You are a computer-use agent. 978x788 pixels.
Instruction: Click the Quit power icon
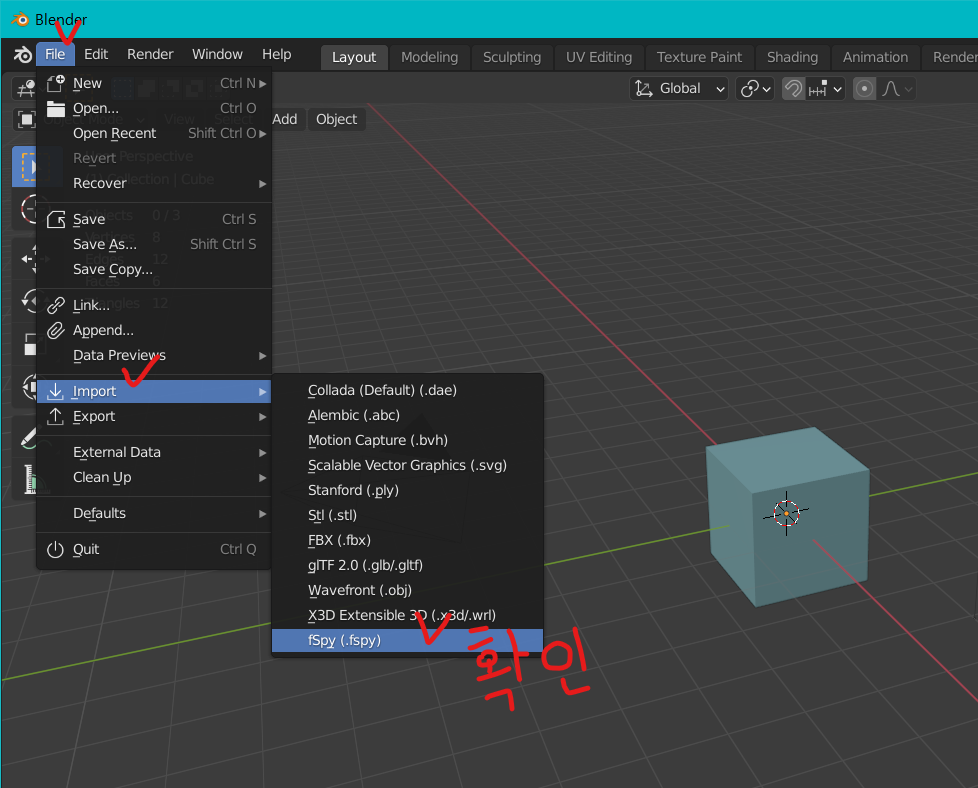(56, 550)
